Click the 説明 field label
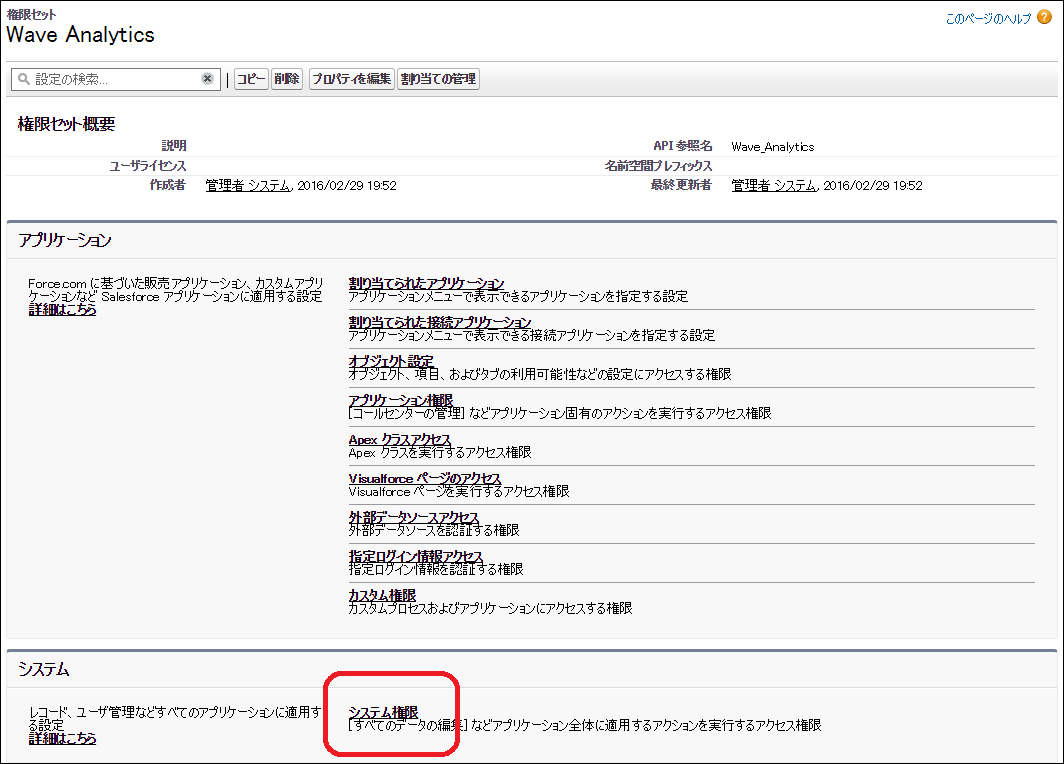1064x764 pixels. point(174,146)
